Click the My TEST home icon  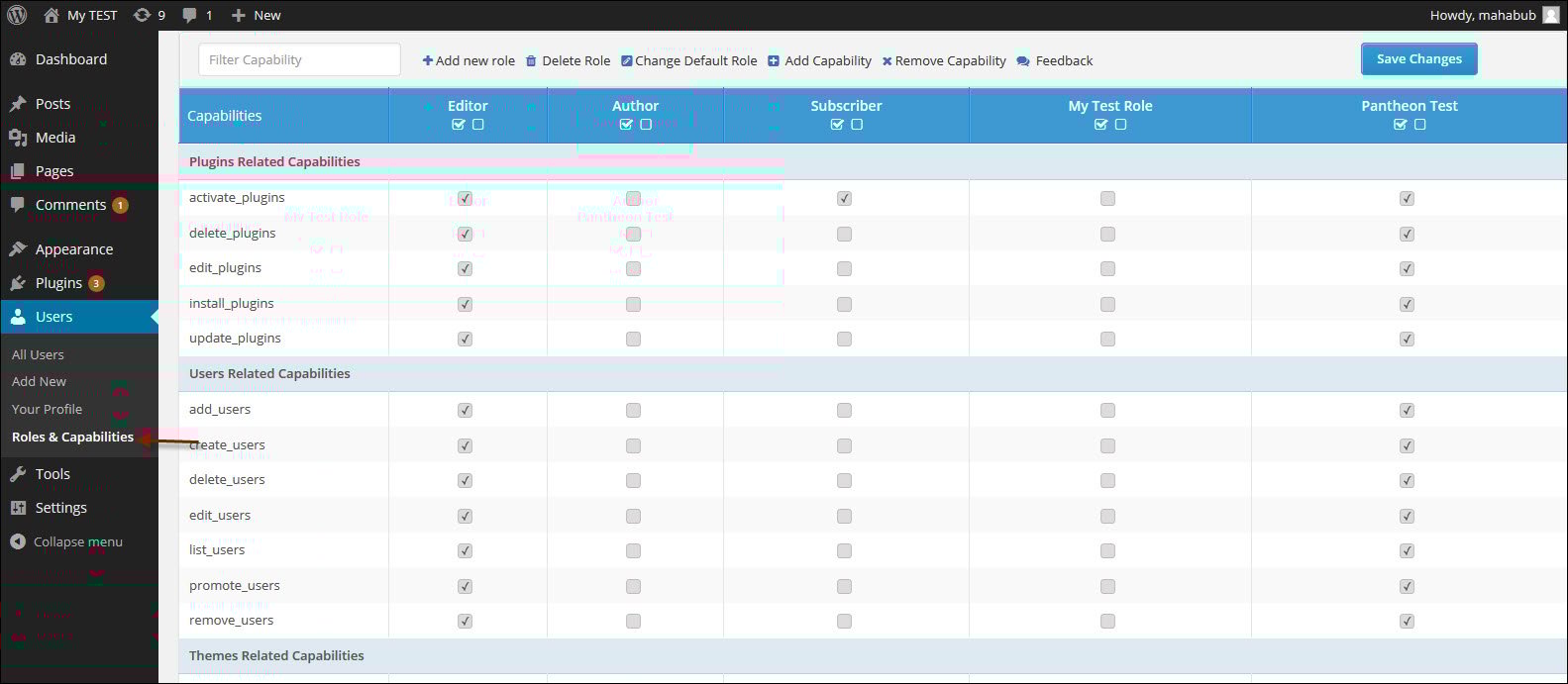point(52,15)
